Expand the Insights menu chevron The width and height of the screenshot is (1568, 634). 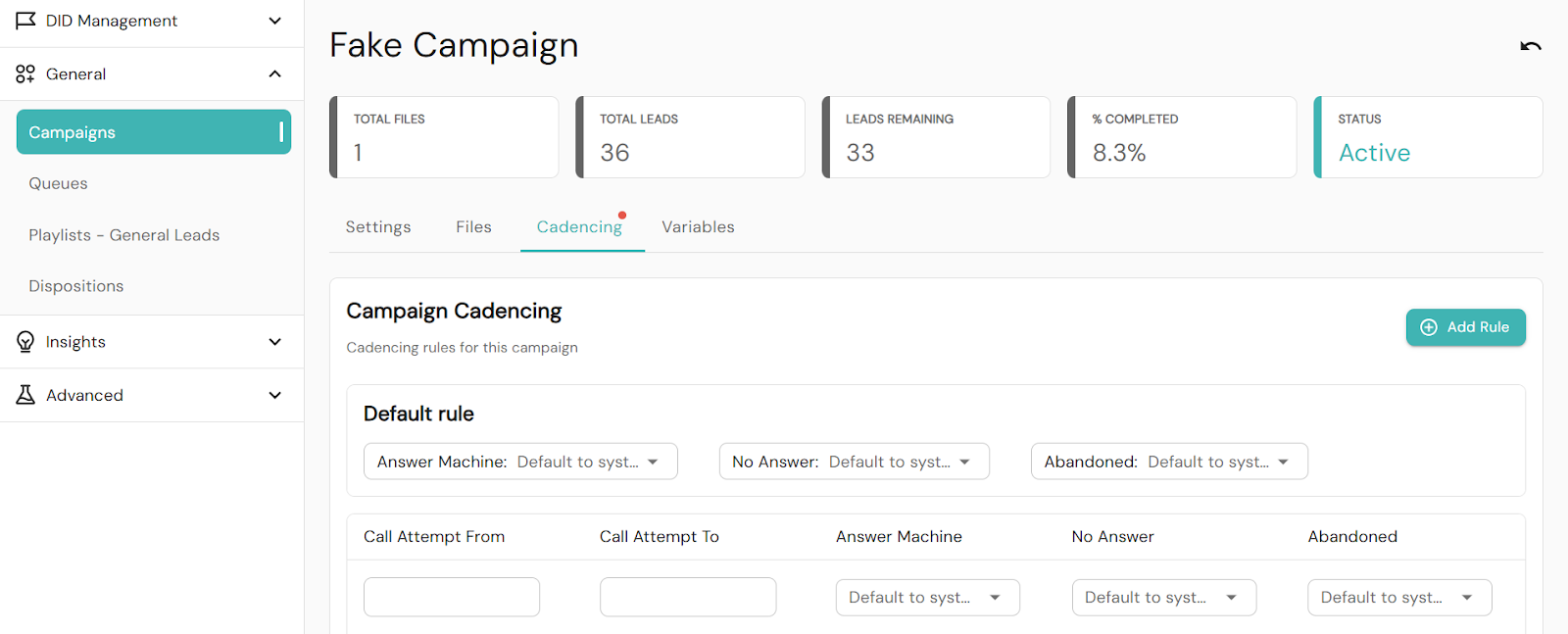(x=275, y=342)
